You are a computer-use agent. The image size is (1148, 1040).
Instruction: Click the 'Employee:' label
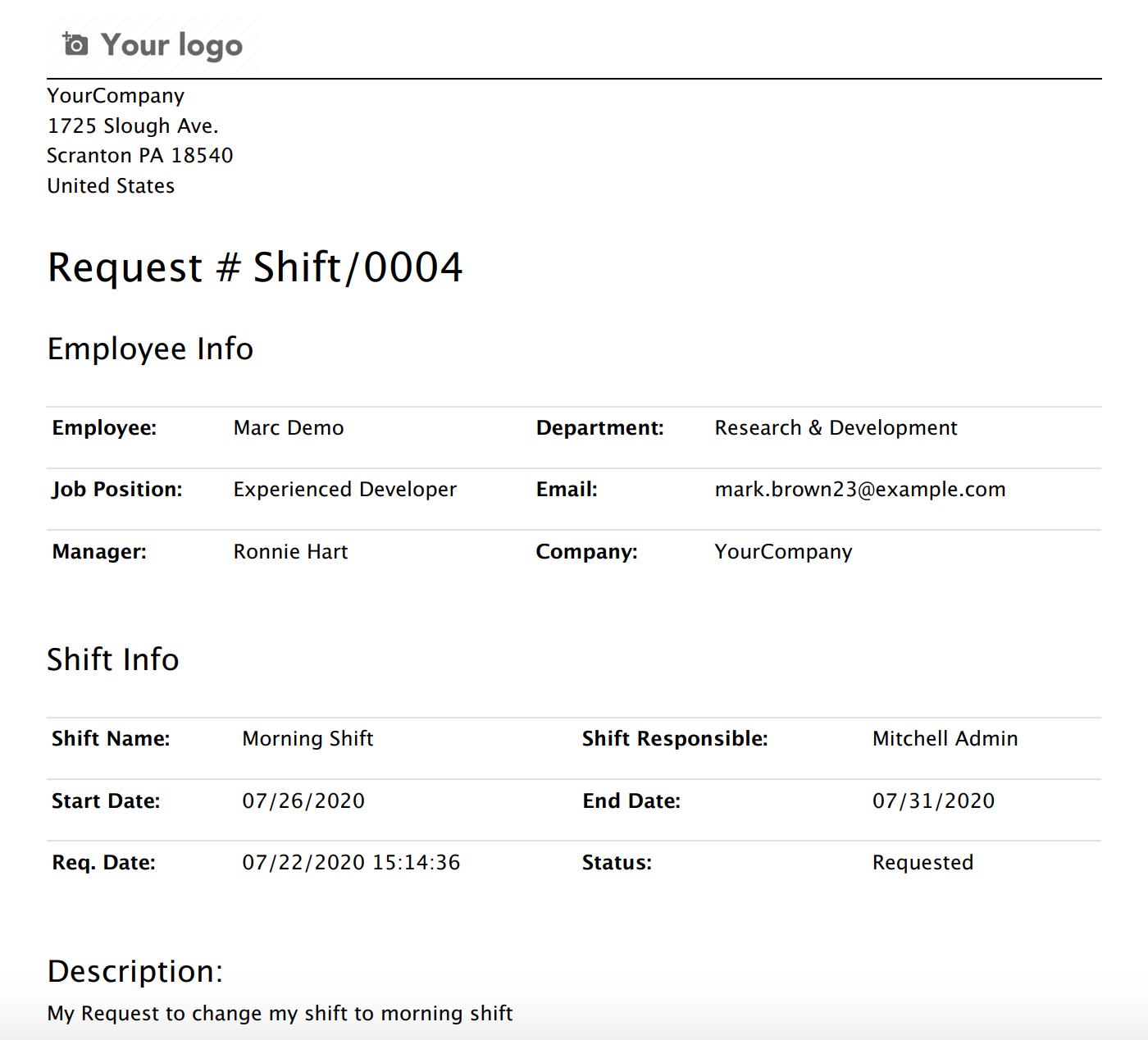104,428
